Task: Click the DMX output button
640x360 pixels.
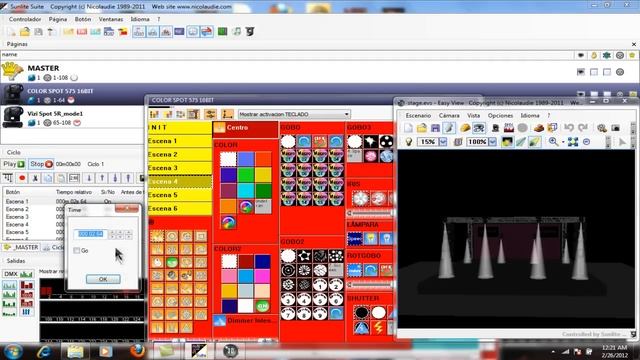Action: pos(18,274)
